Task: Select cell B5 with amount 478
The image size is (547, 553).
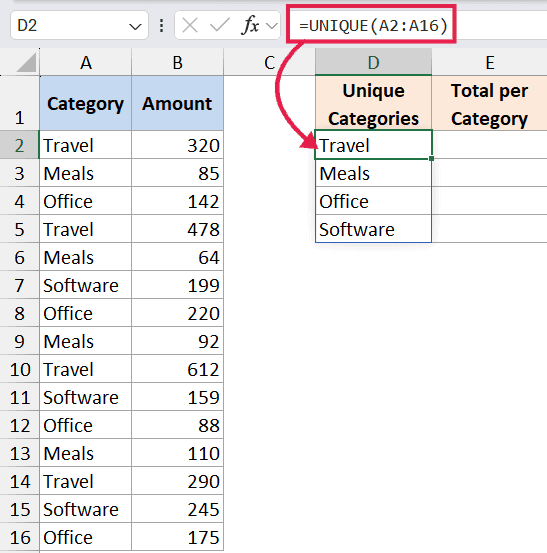Action: click(x=177, y=229)
